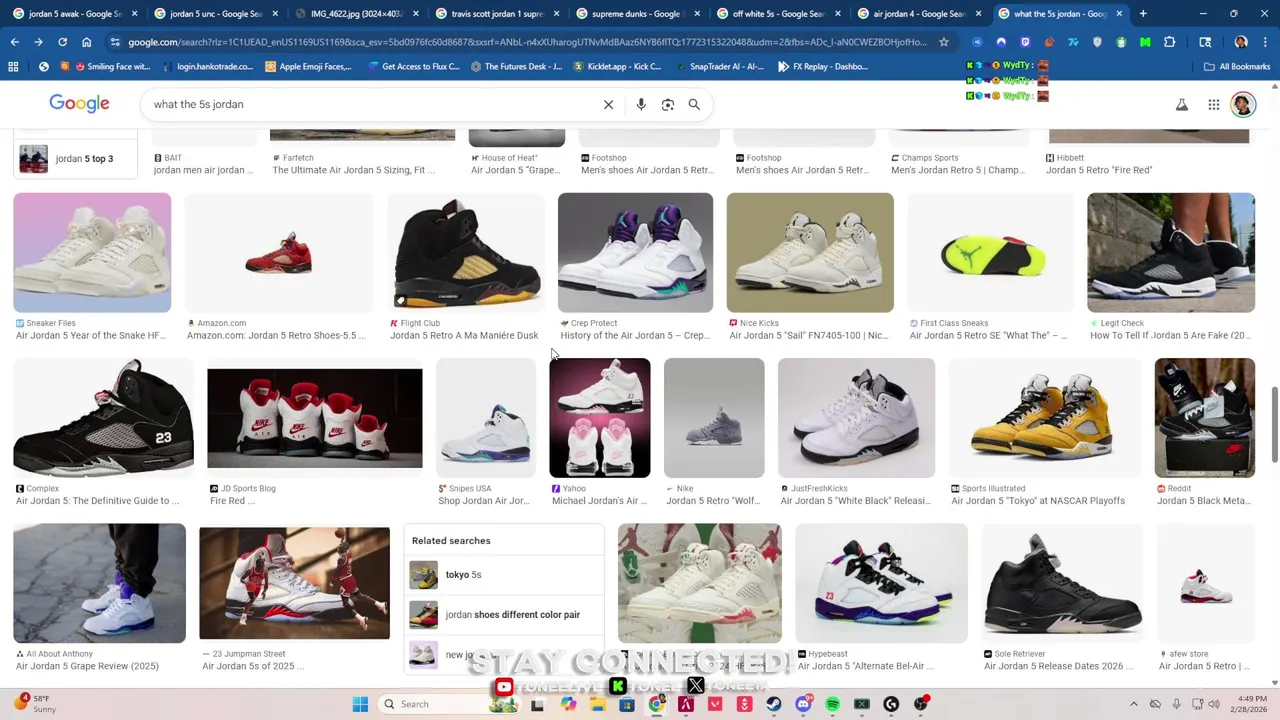
Task: Open the First Class Sneaks 'What The' image
Action: [991, 253]
